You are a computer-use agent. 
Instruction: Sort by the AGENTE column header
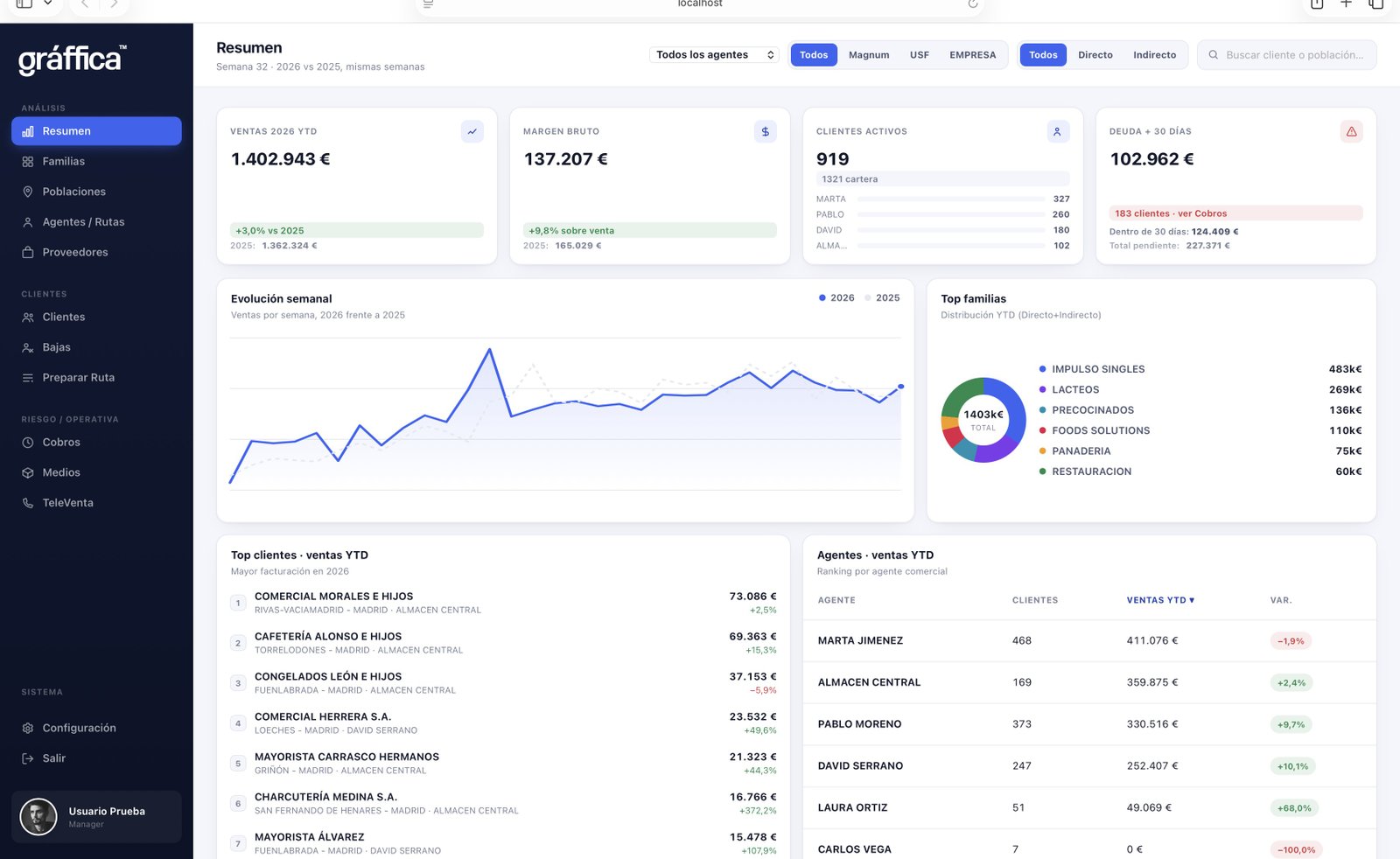coord(836,600)
